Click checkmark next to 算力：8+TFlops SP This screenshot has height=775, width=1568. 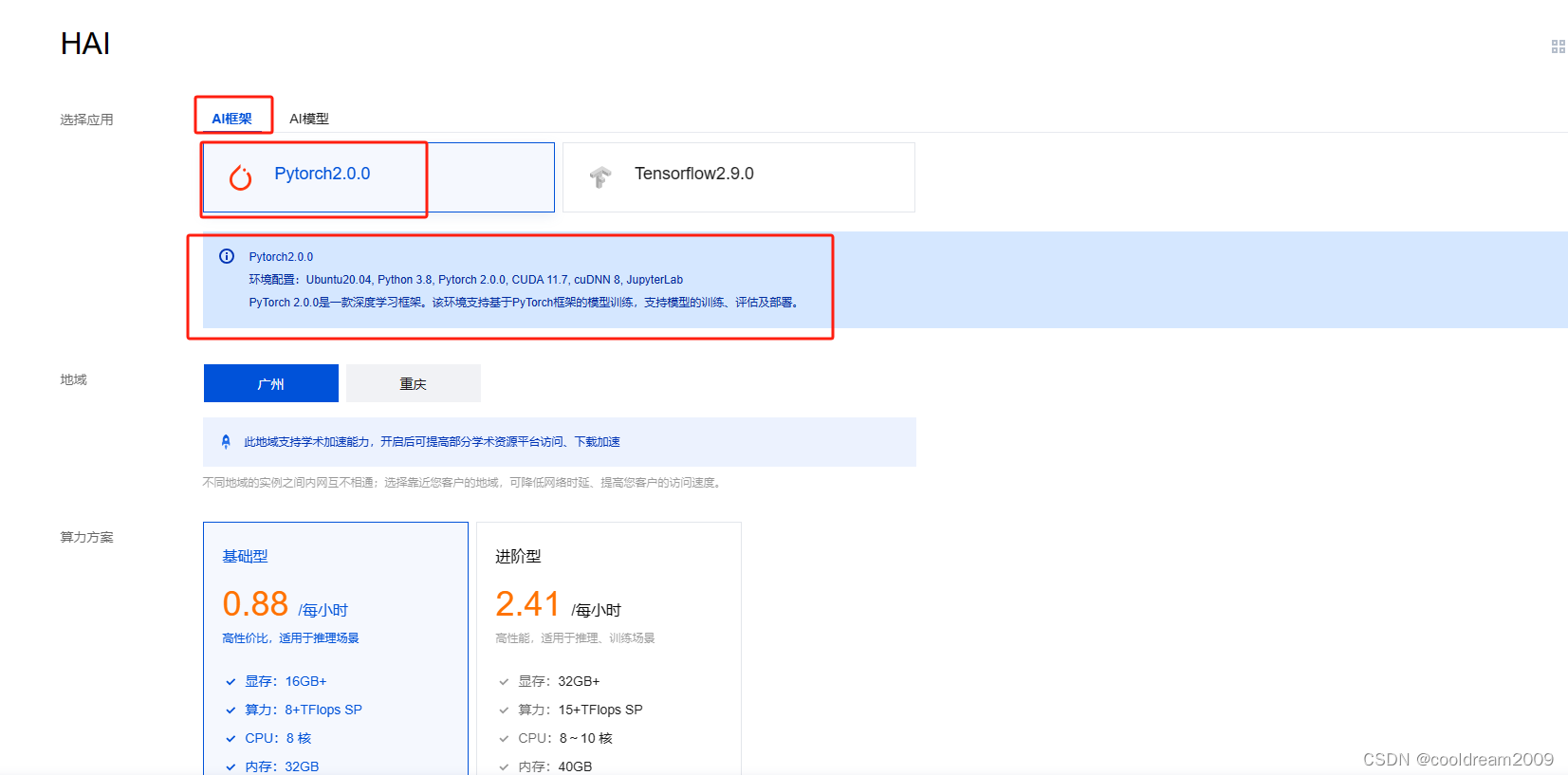pos(231,710)
